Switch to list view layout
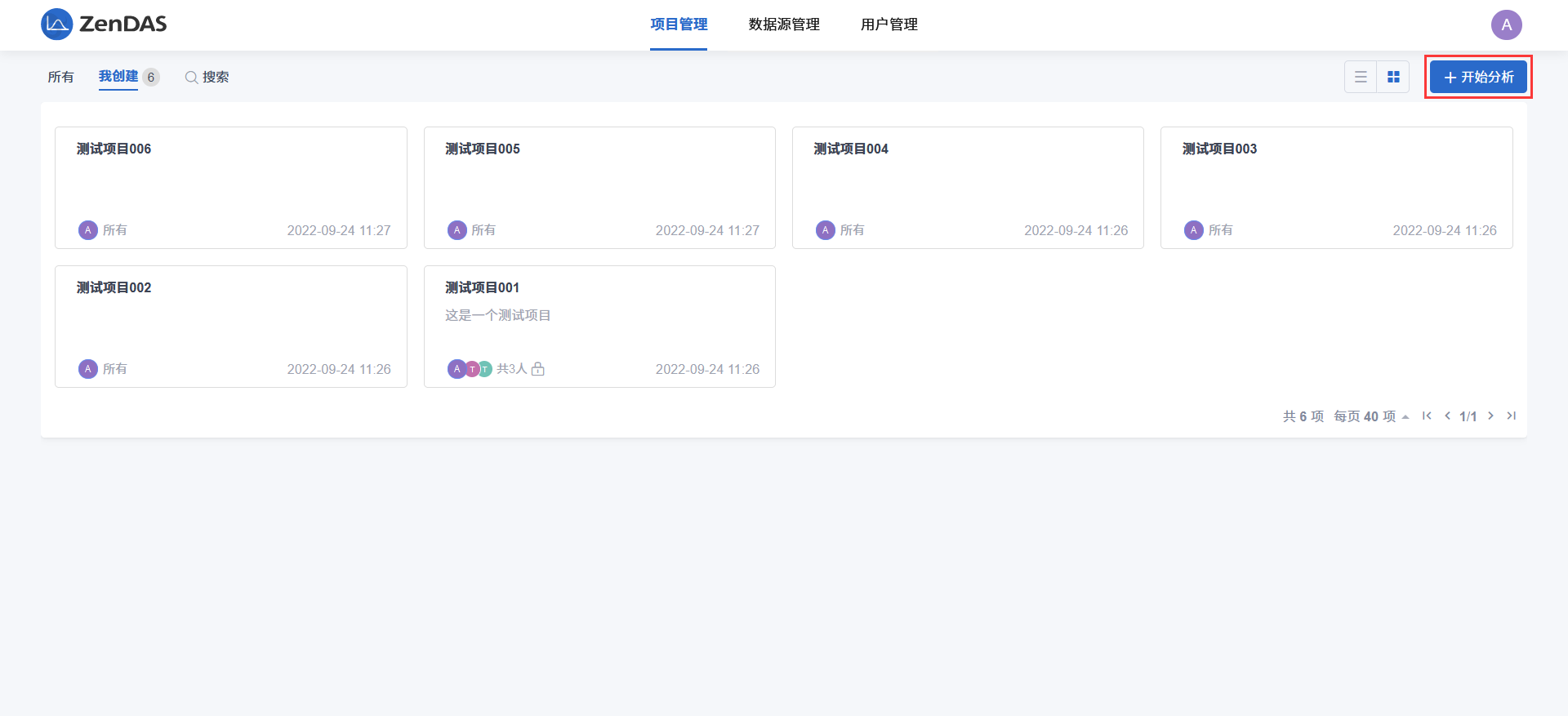The image size is (1568, 716). click(1361, 77)
